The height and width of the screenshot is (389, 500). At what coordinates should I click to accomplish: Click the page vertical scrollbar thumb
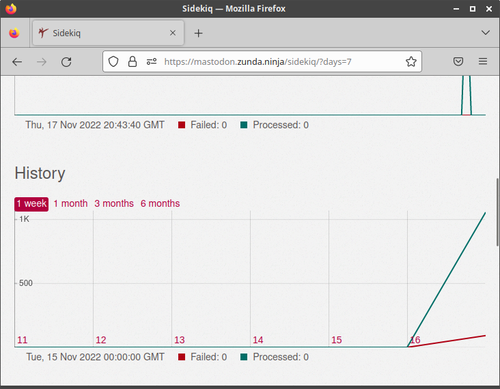tap(498, 212)
